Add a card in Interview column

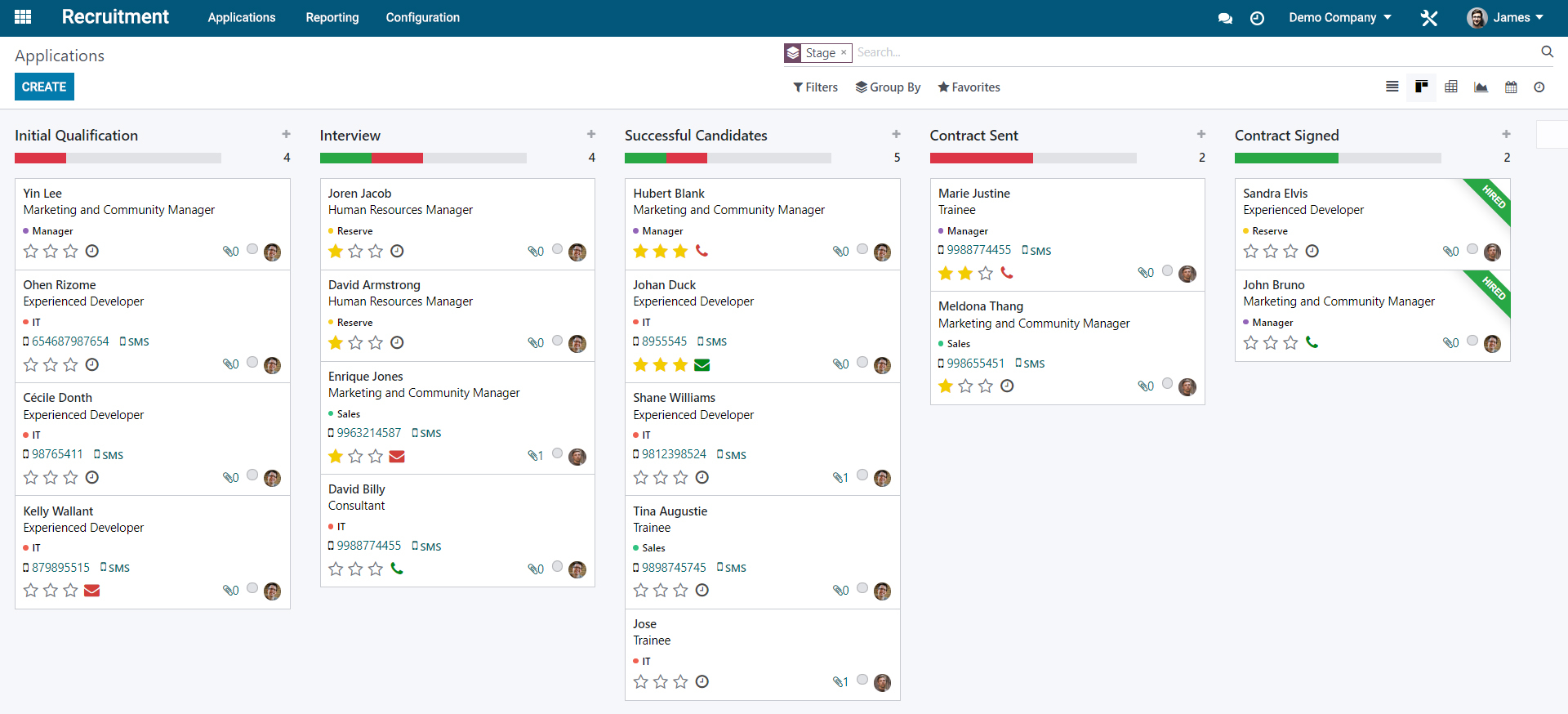tap(591, 134)
